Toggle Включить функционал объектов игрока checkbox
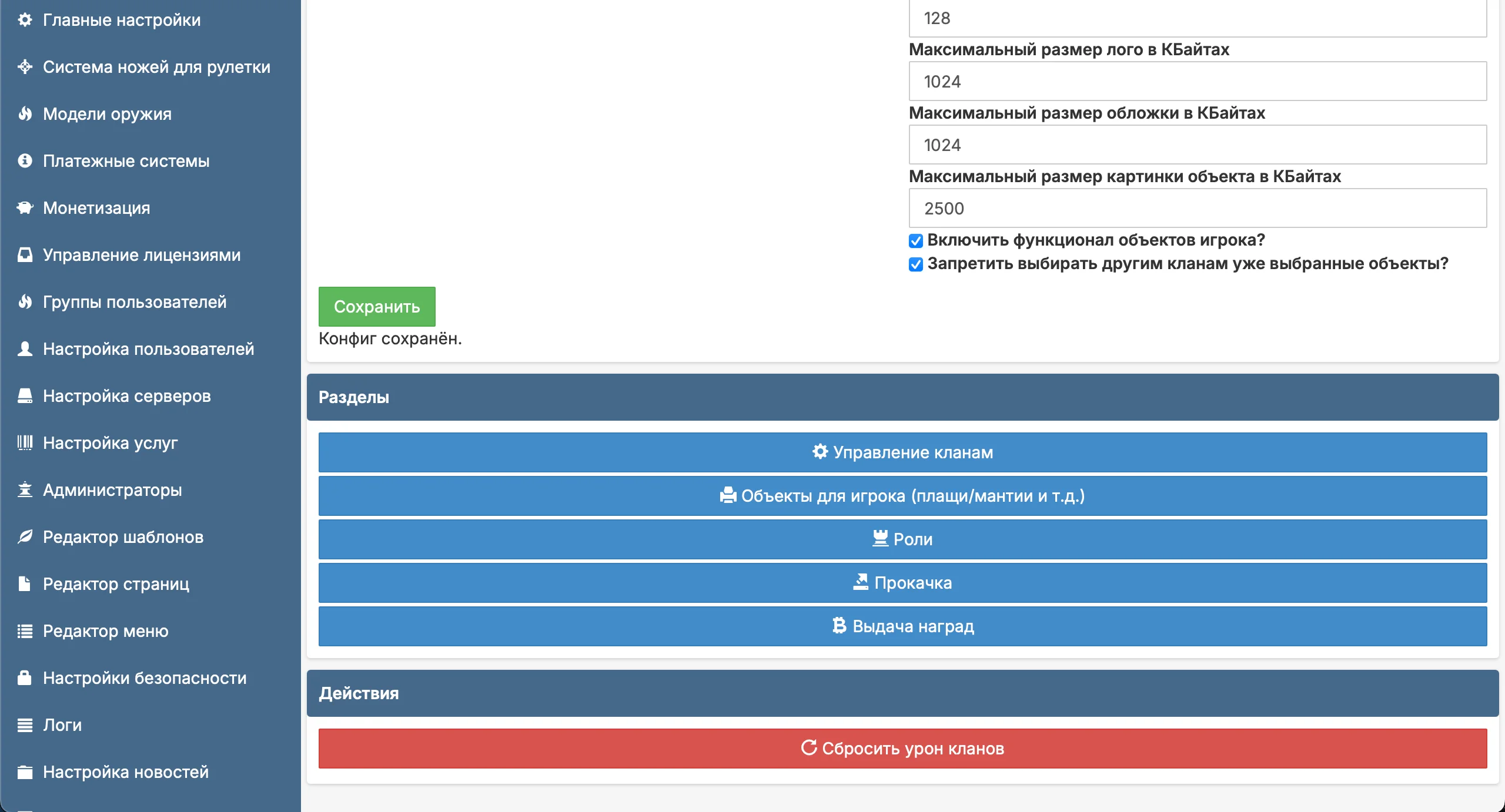This screenshot has width=1505, height=812. click(916, 241)
